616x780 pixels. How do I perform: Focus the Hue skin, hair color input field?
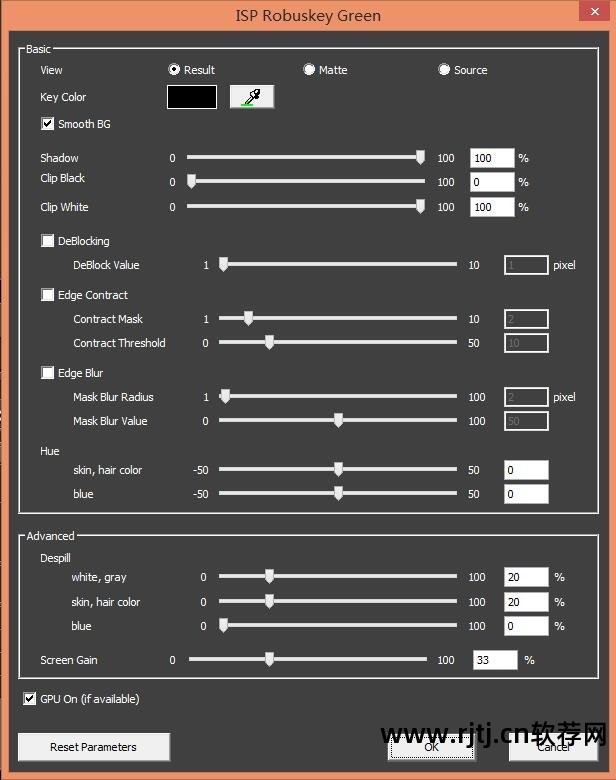tap(526, 470)
